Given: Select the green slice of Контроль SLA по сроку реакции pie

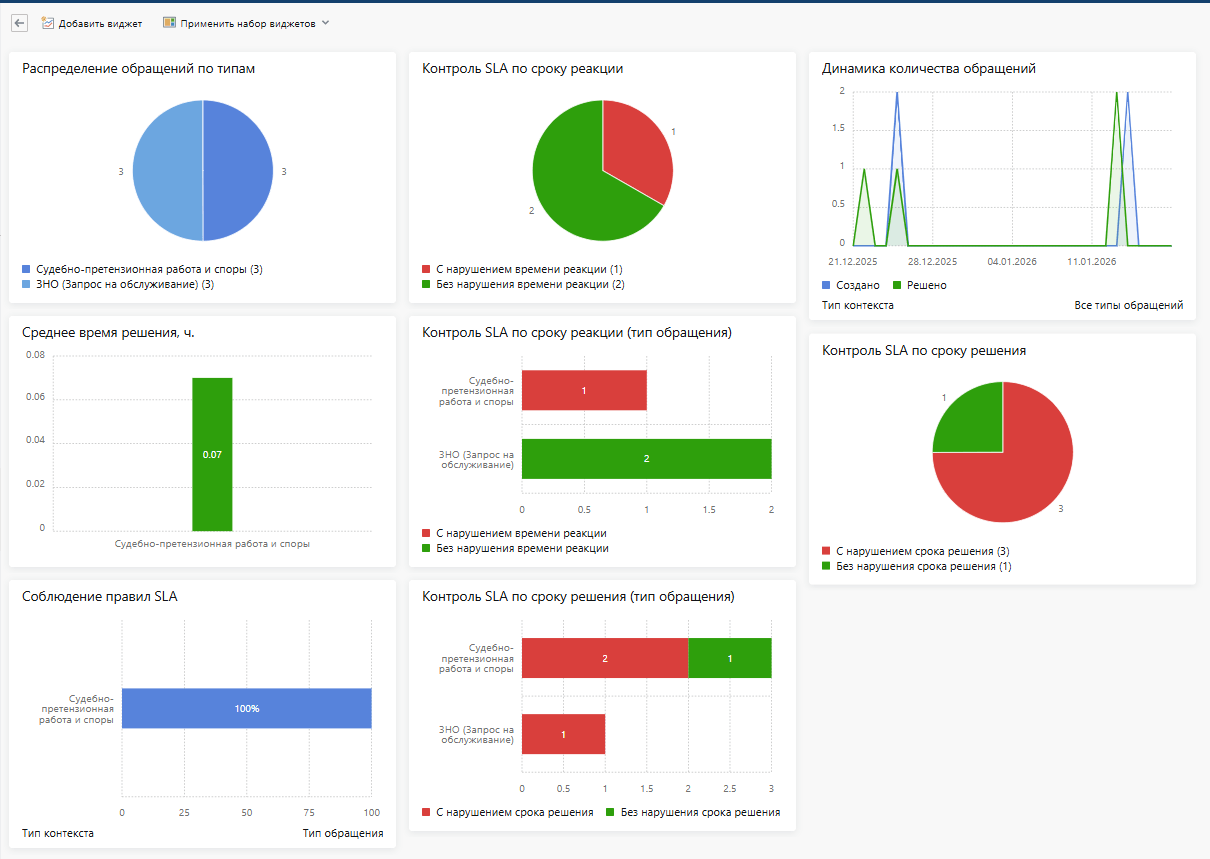Looking at the screenshot, I should [x=580, y=190].
